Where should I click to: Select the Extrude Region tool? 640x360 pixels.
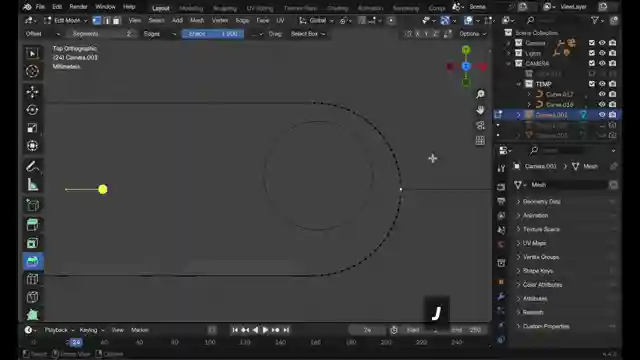coord(32,225)
